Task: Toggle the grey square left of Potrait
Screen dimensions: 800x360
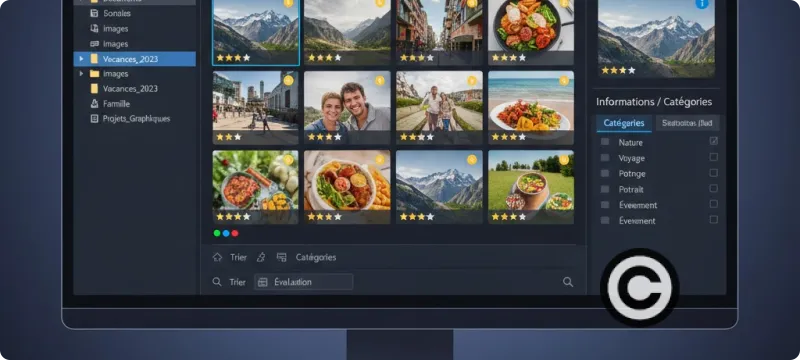Action: coord(605,189)
